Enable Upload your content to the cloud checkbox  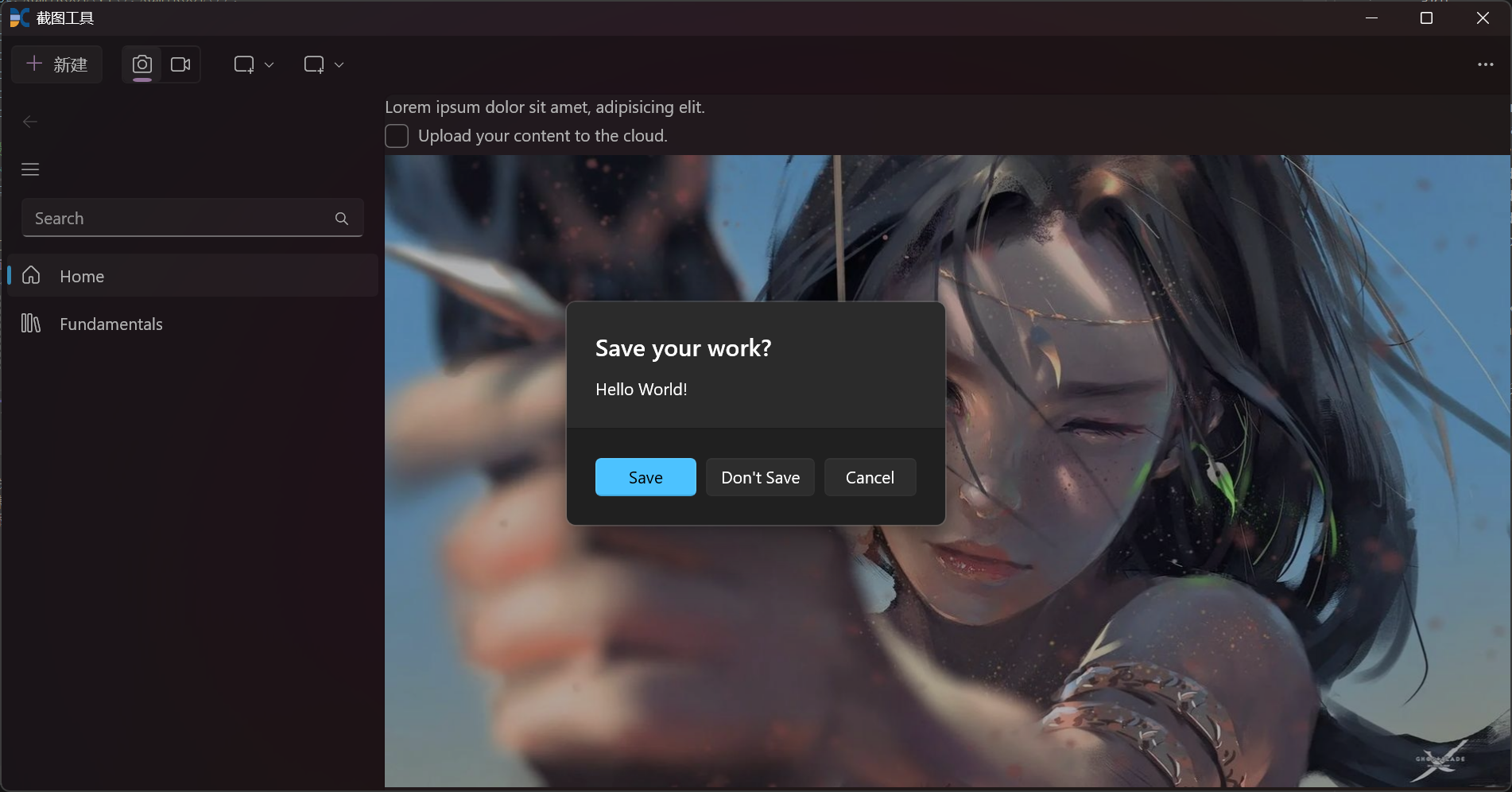397,136
